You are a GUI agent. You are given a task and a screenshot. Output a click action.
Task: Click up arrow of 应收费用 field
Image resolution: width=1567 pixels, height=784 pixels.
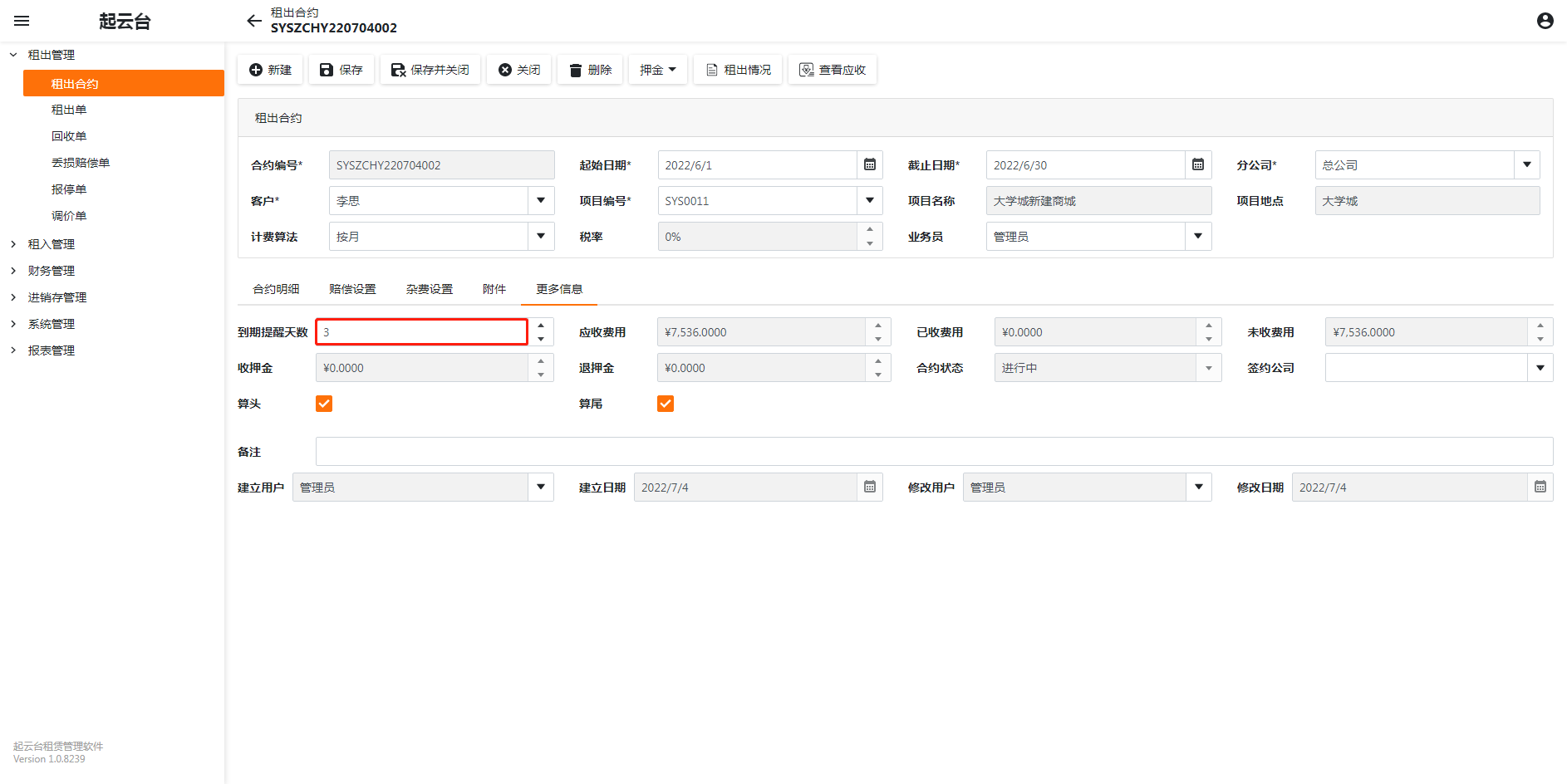(878, 326)
